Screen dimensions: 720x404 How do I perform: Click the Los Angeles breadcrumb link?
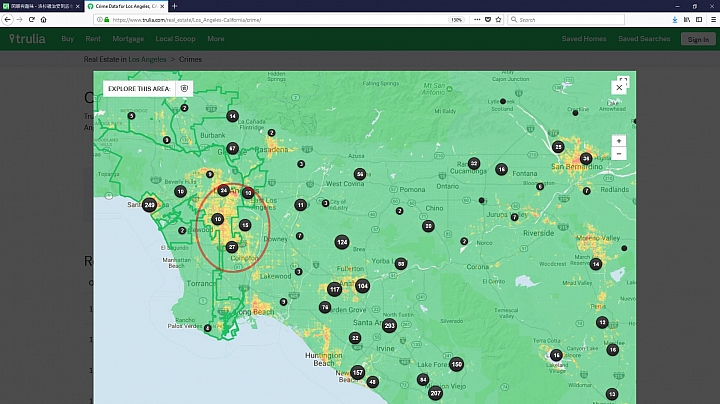pos(147,59)
